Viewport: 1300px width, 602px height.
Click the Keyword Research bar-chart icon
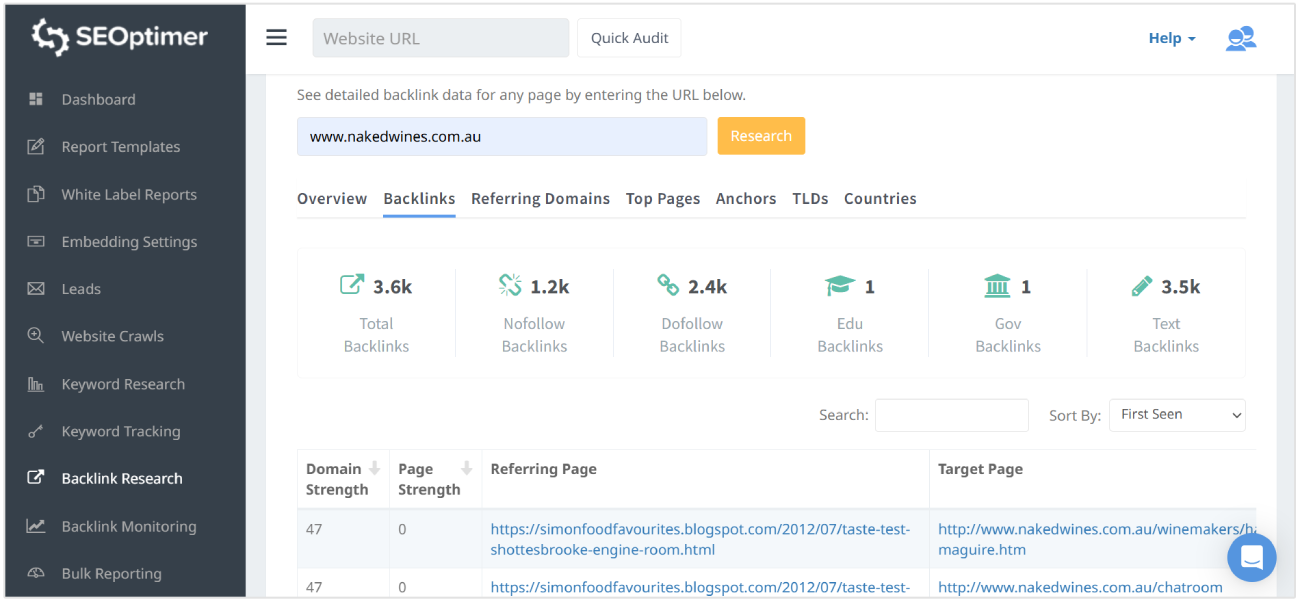point(34,383)
